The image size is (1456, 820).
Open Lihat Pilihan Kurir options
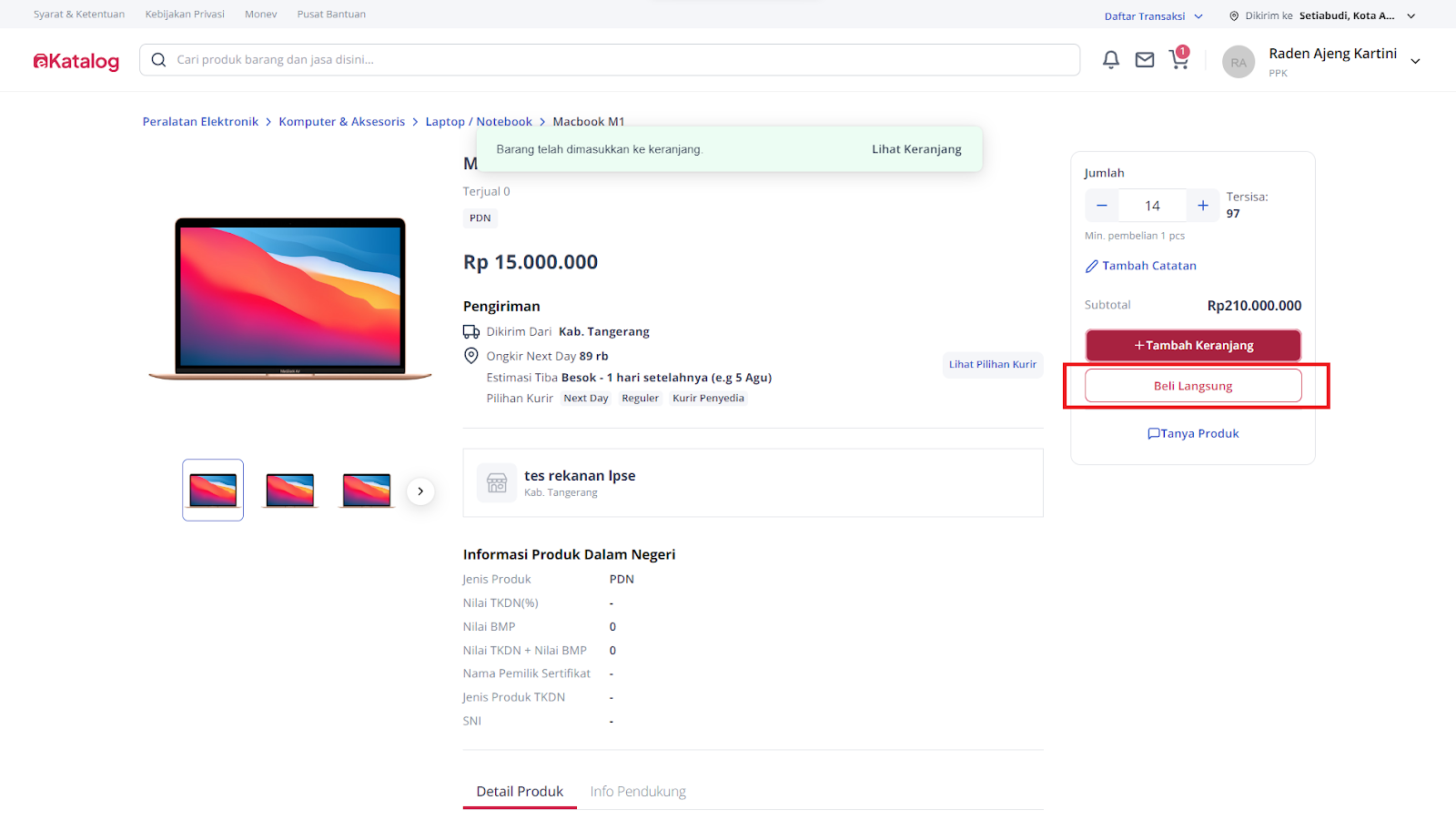pyautogui.click(x=992, y=365)
